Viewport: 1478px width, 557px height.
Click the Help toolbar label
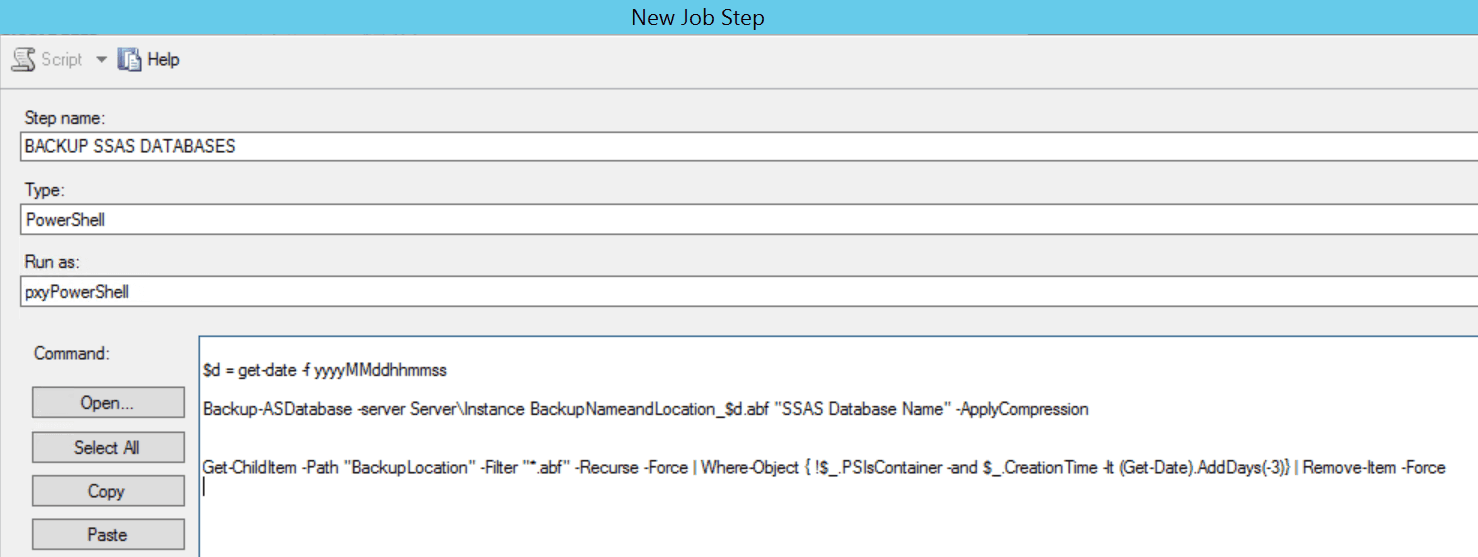point(163,60)
